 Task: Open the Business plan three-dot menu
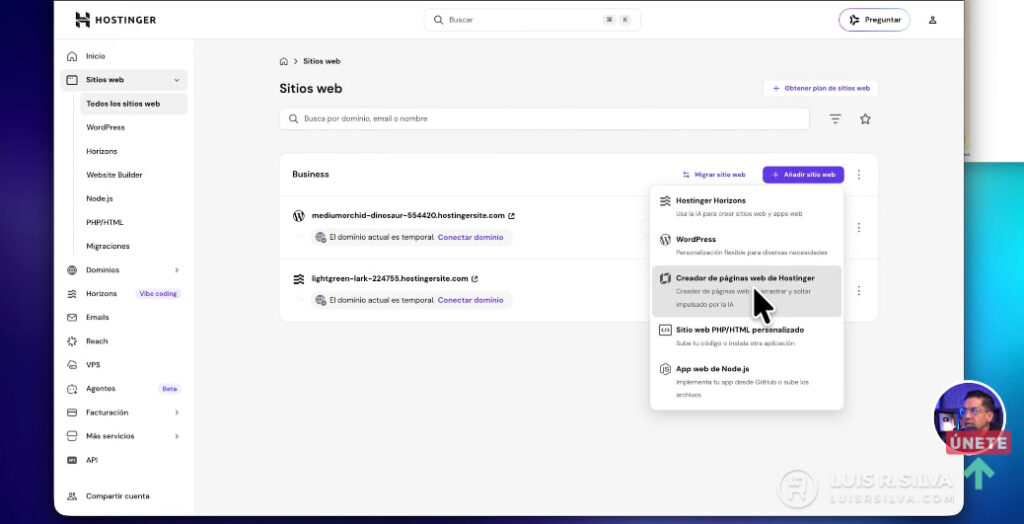(x=859, y=174)
